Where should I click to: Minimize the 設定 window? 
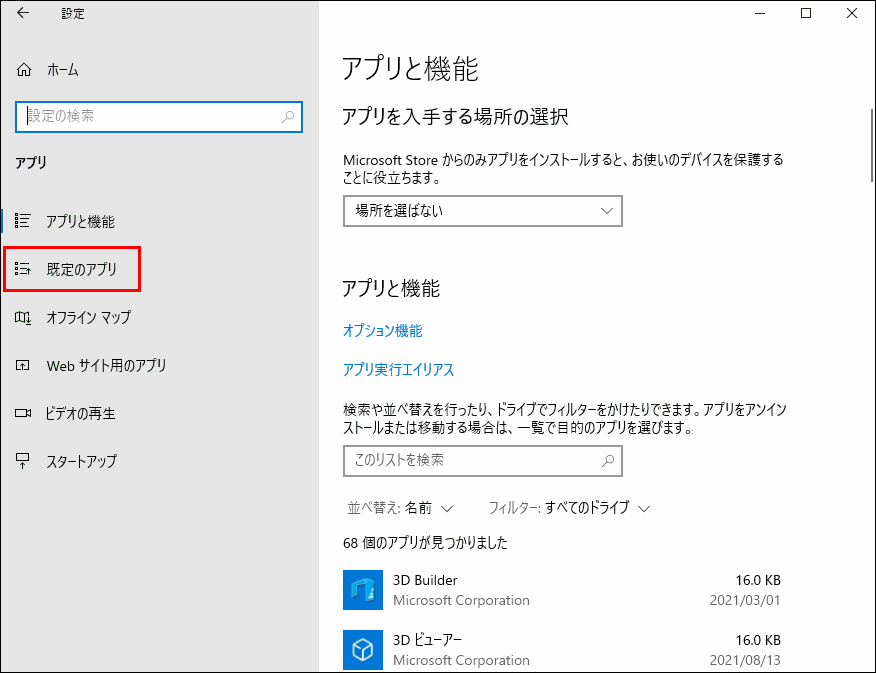click(760, 13)
